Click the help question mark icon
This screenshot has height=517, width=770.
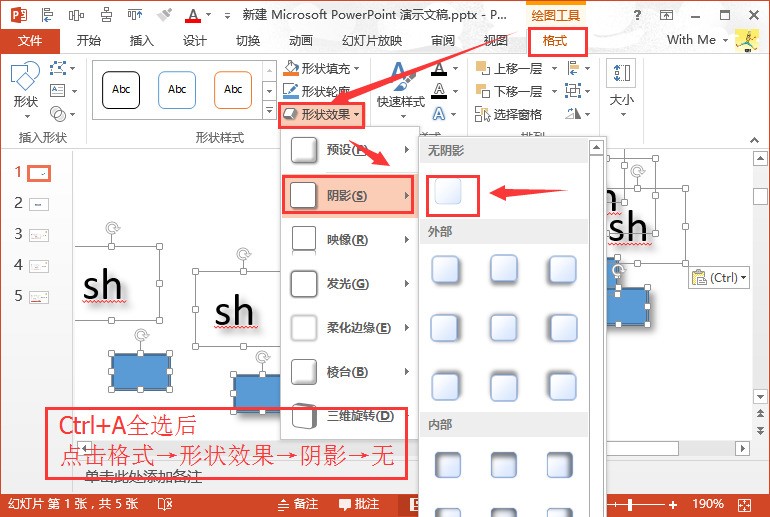[x=637, y=15]
